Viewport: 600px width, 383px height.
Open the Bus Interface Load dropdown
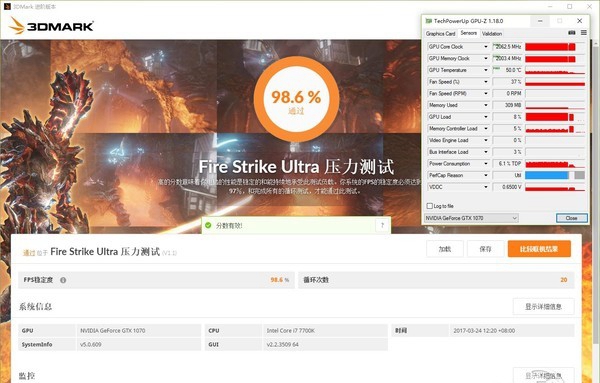tap(486, 152)
